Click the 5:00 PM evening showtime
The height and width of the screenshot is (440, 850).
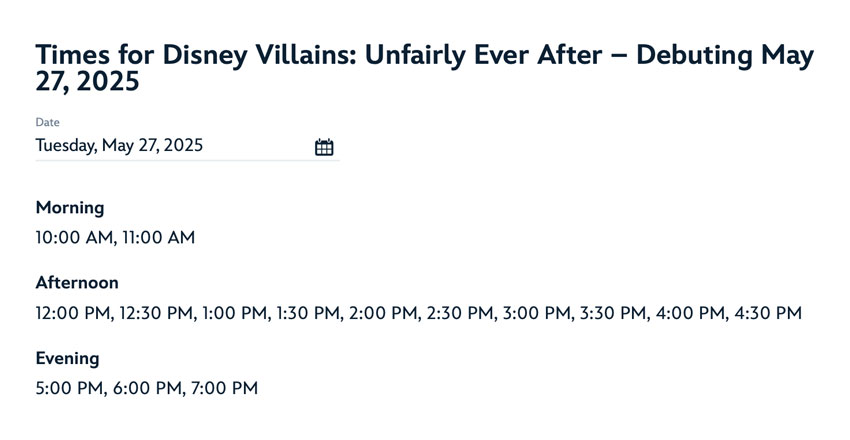pos(69,388)
